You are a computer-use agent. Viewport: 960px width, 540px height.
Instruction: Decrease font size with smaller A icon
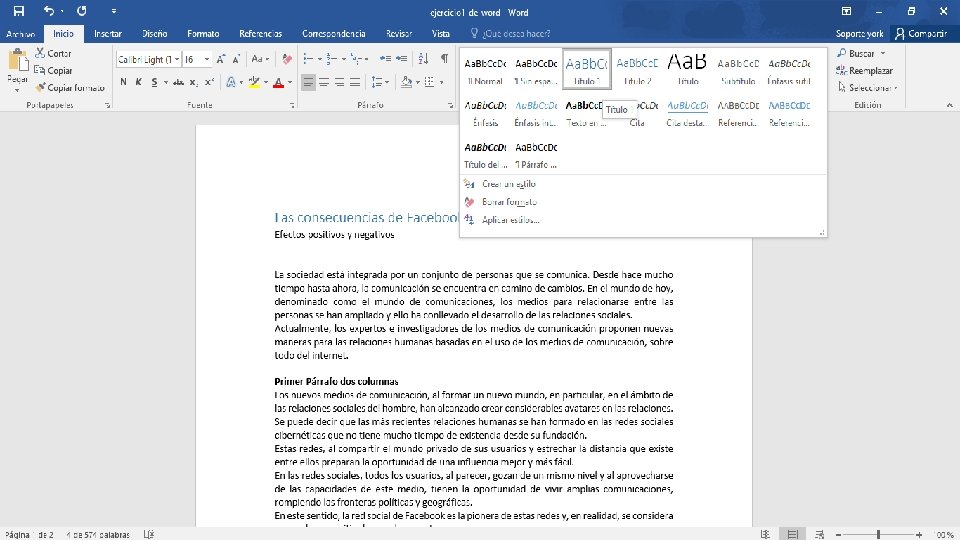(236, 59)
